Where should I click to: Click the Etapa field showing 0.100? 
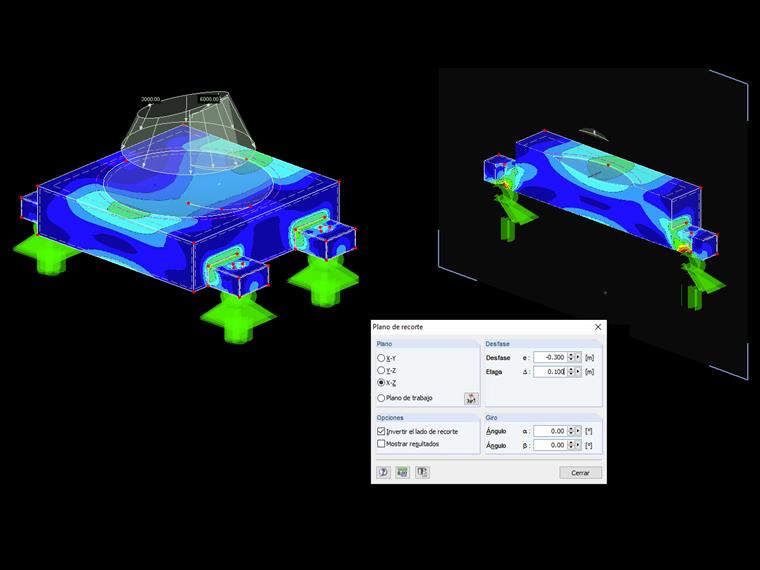[x=550, y=372]
